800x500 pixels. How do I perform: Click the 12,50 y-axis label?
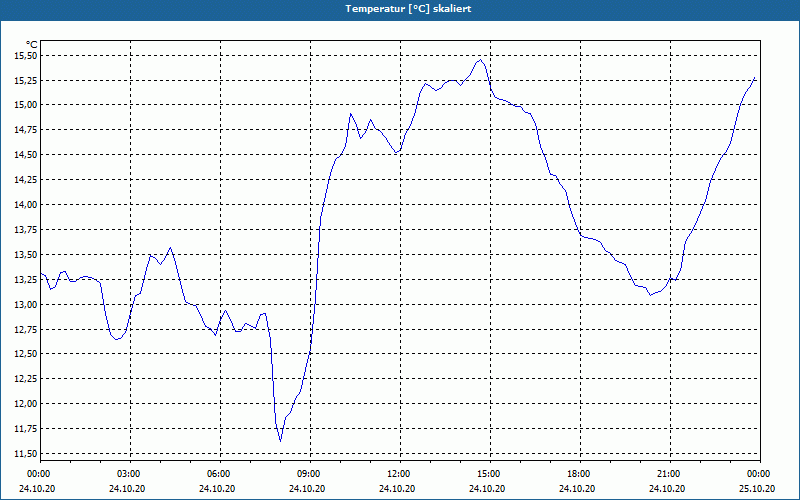click(x=26, y=354)
